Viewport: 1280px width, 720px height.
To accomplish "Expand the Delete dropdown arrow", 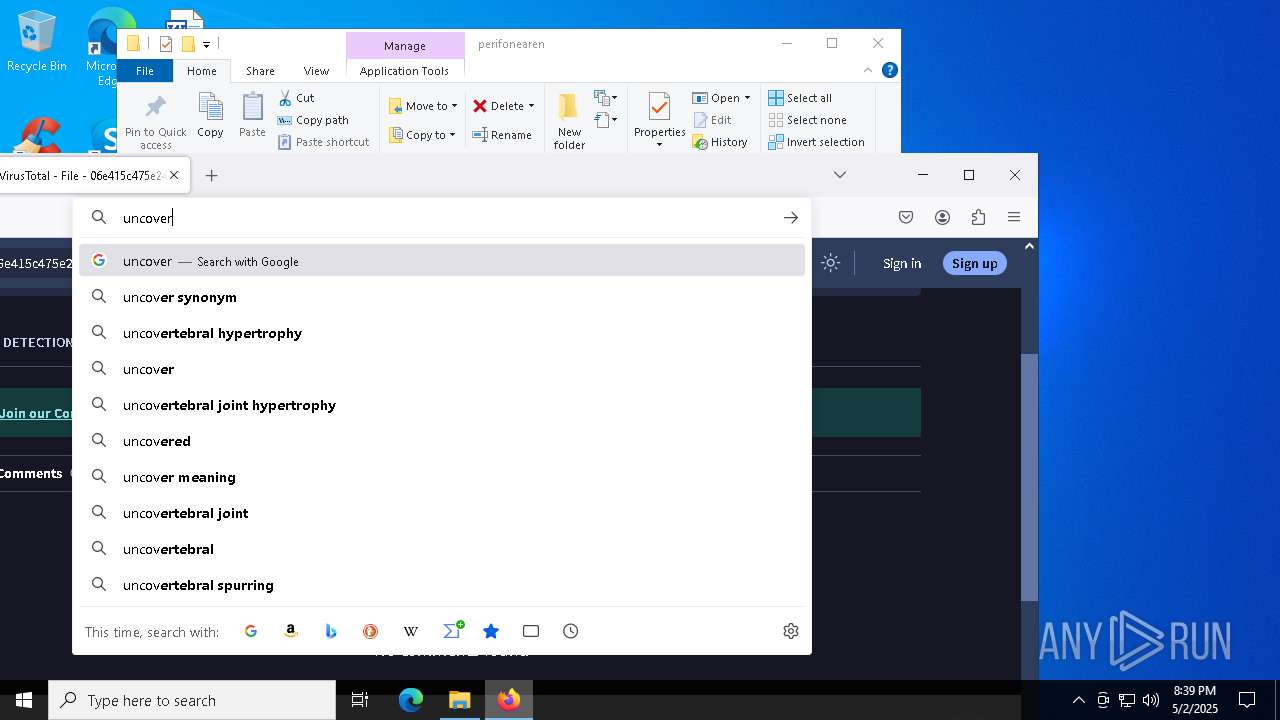I will pyautogui.click(x=531, y=106).
